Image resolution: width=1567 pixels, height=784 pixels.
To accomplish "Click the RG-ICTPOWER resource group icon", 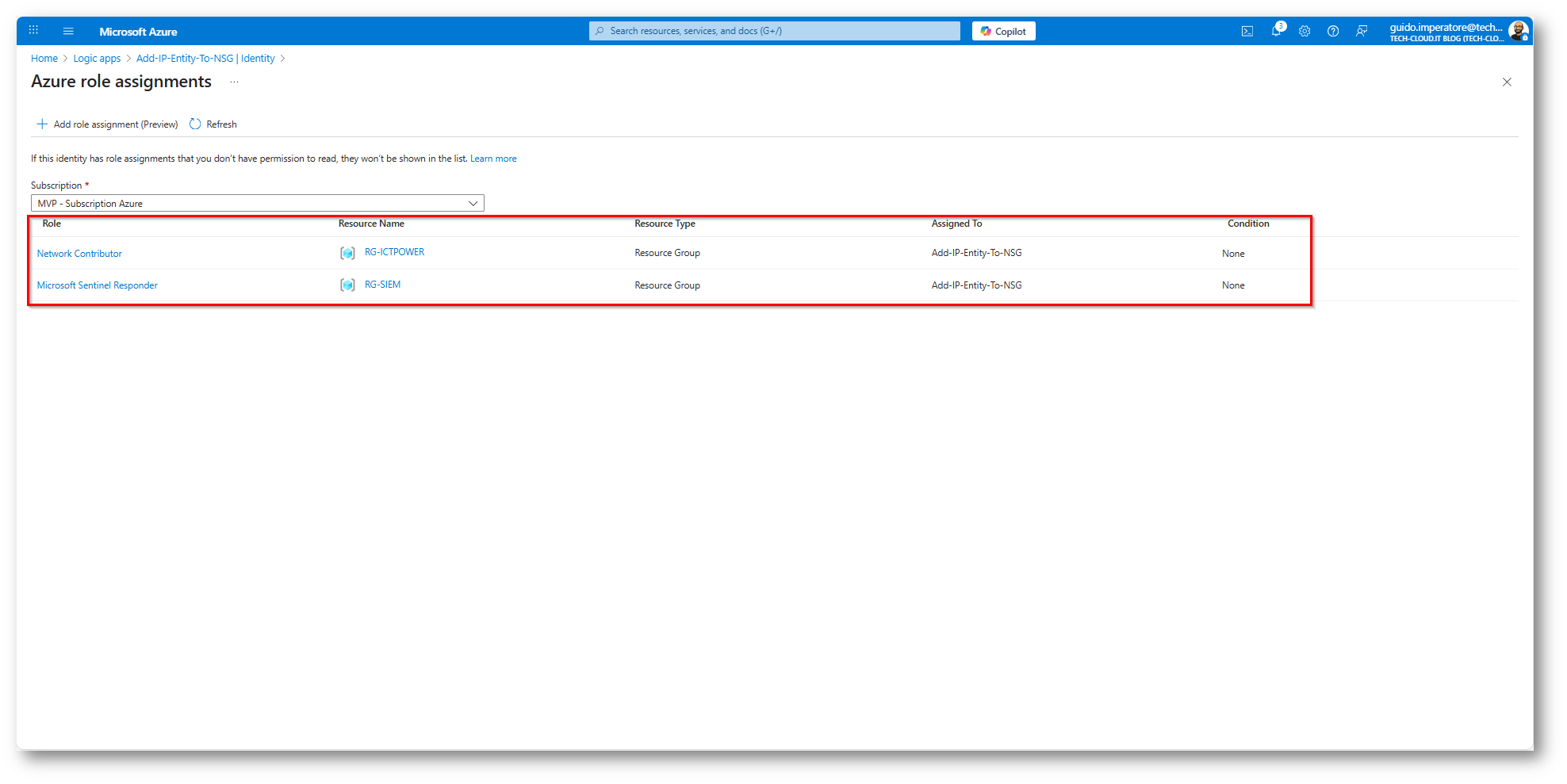I will pyautogui.click(x=347, y=253).
